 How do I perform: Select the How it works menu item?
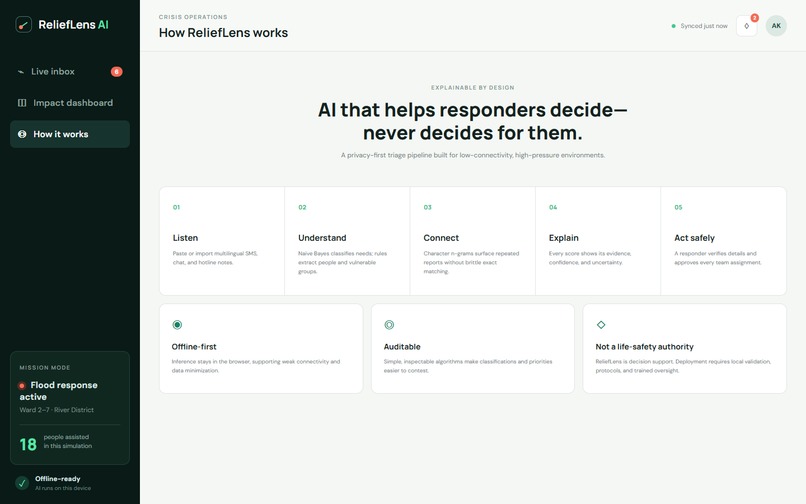(70, 134)
